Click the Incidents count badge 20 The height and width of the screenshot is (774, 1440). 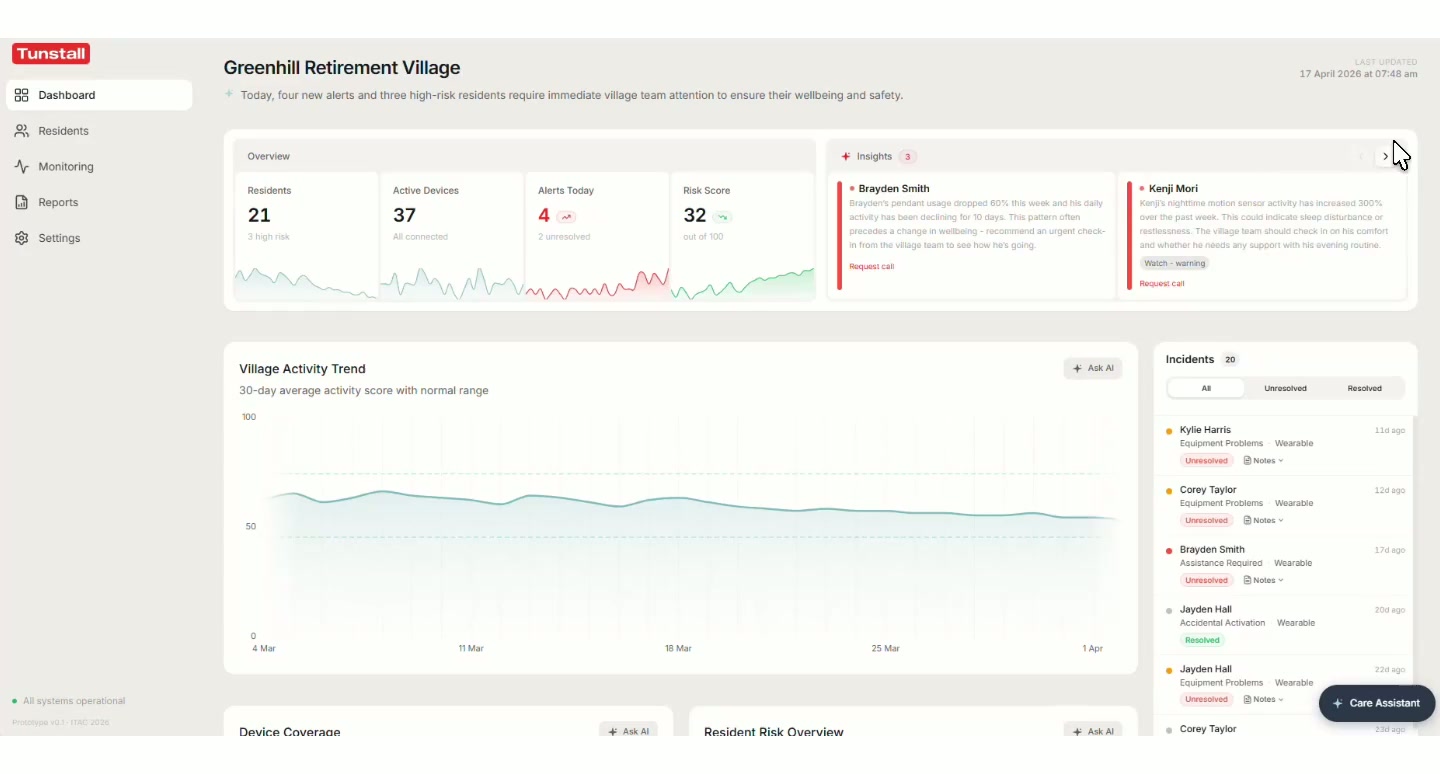pos(1230,359)
